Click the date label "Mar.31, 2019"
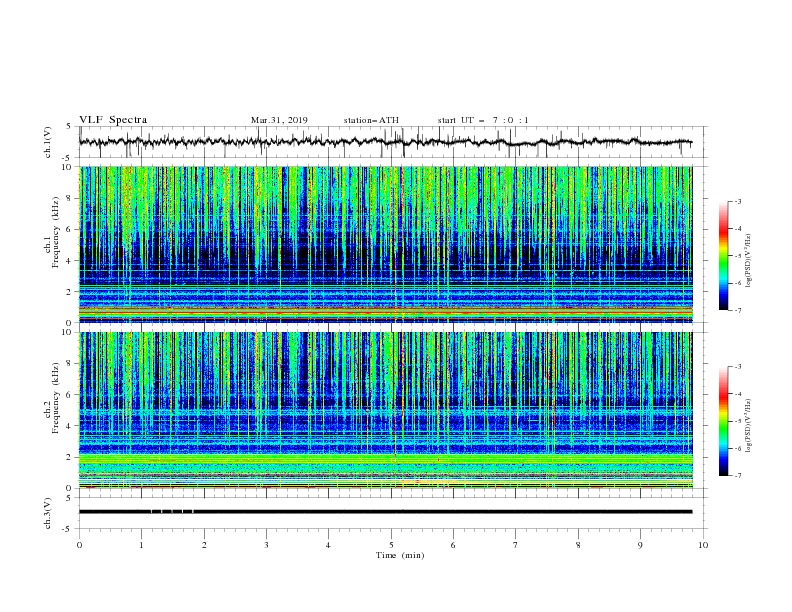Viewport: 792px width, 612px height. pyautogui.click(x=279, y=120)
